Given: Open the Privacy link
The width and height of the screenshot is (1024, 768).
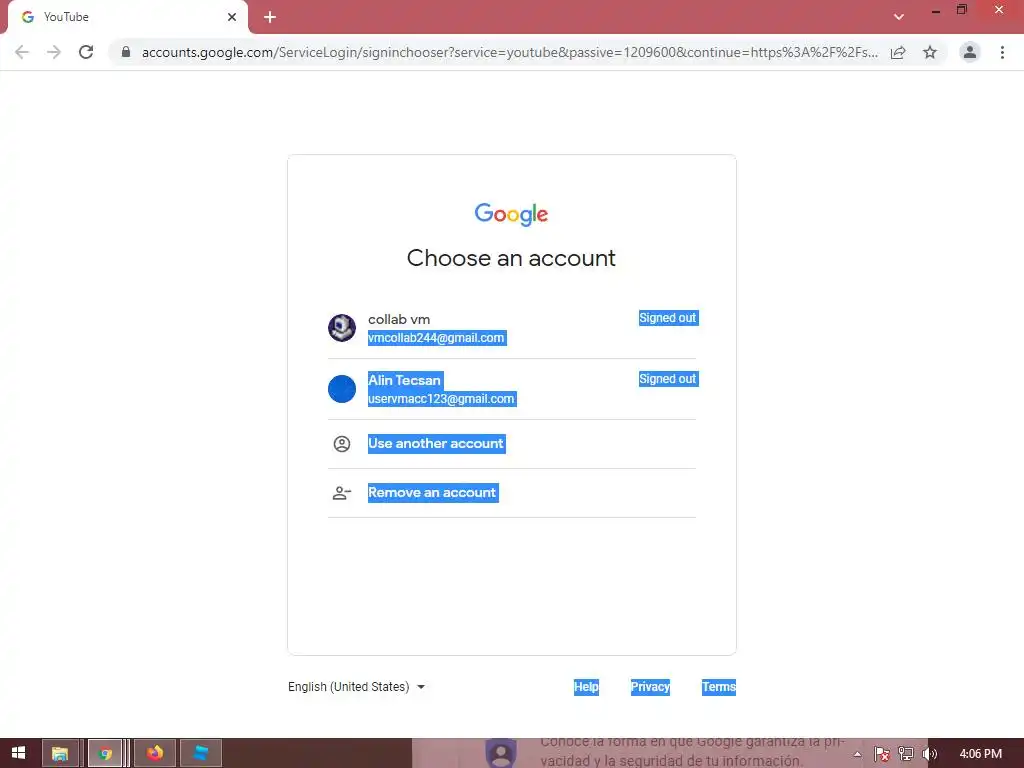Looking at the screenshot, I should coord(650,686).
